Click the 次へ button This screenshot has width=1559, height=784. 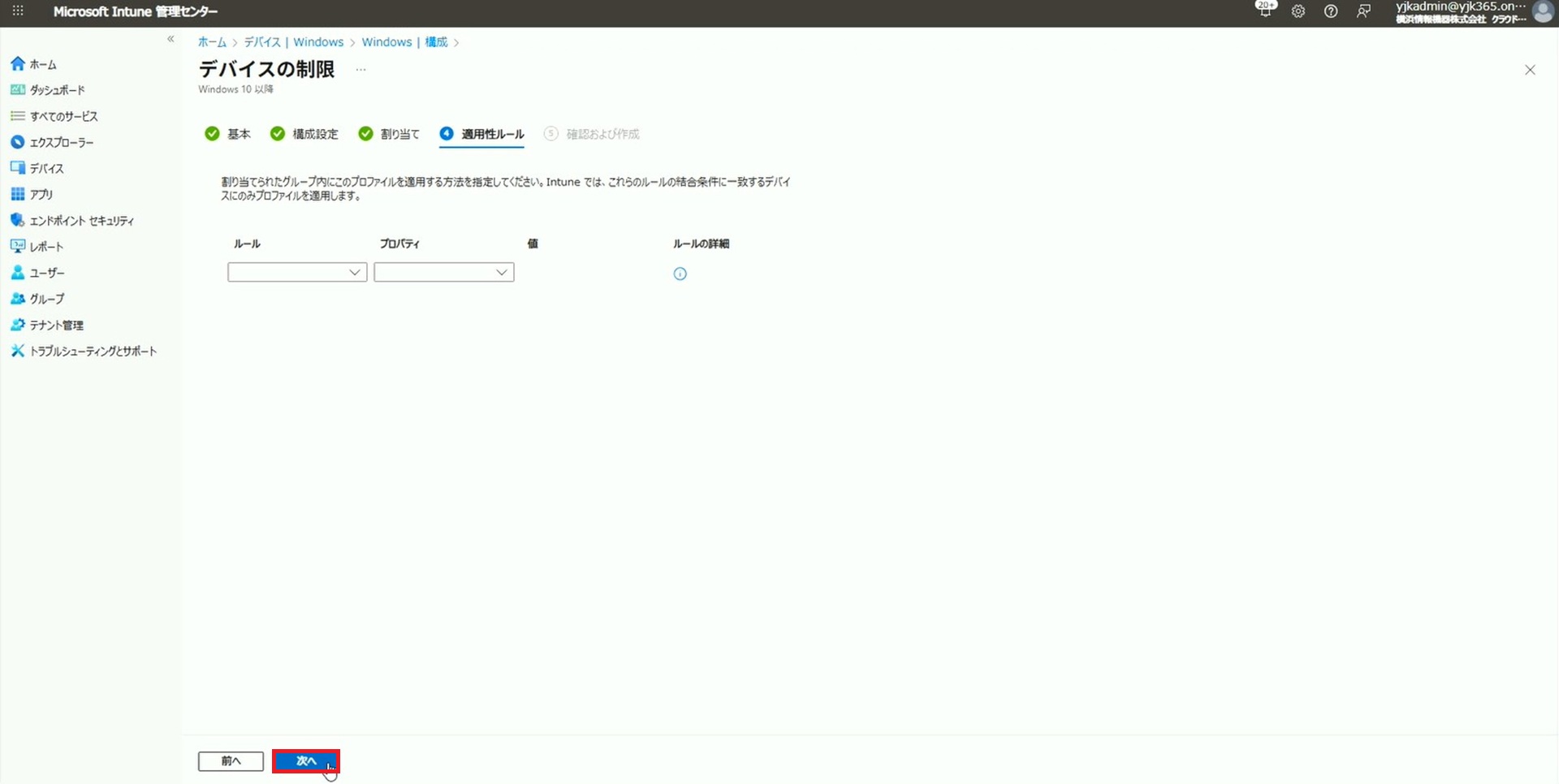tap(305, 761)
